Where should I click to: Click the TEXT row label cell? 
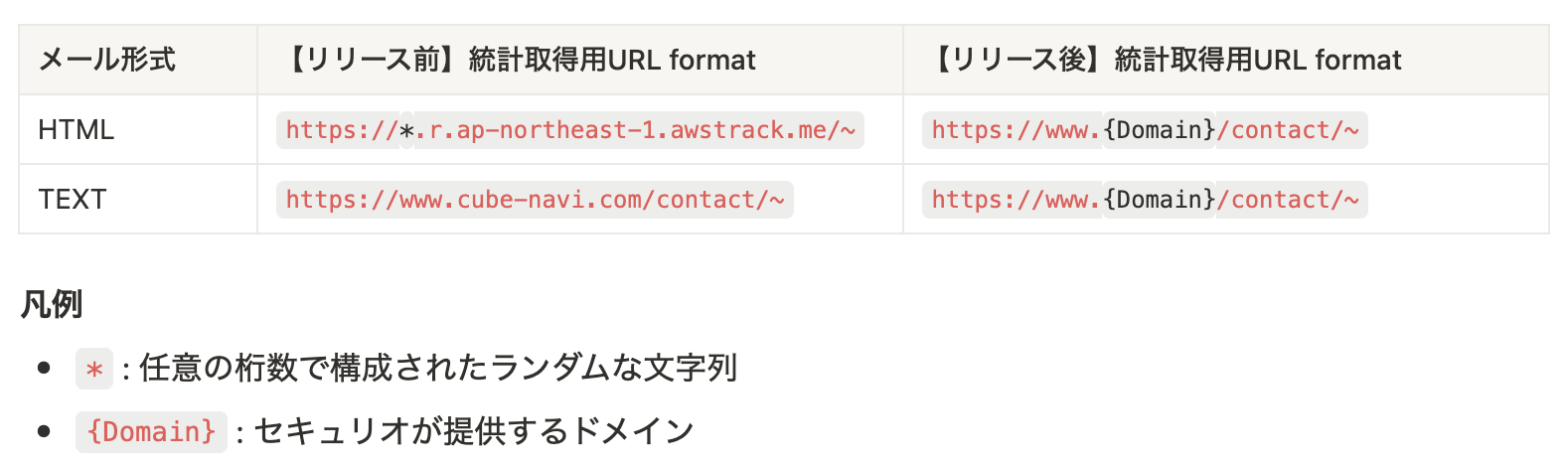tap(138, 199)
